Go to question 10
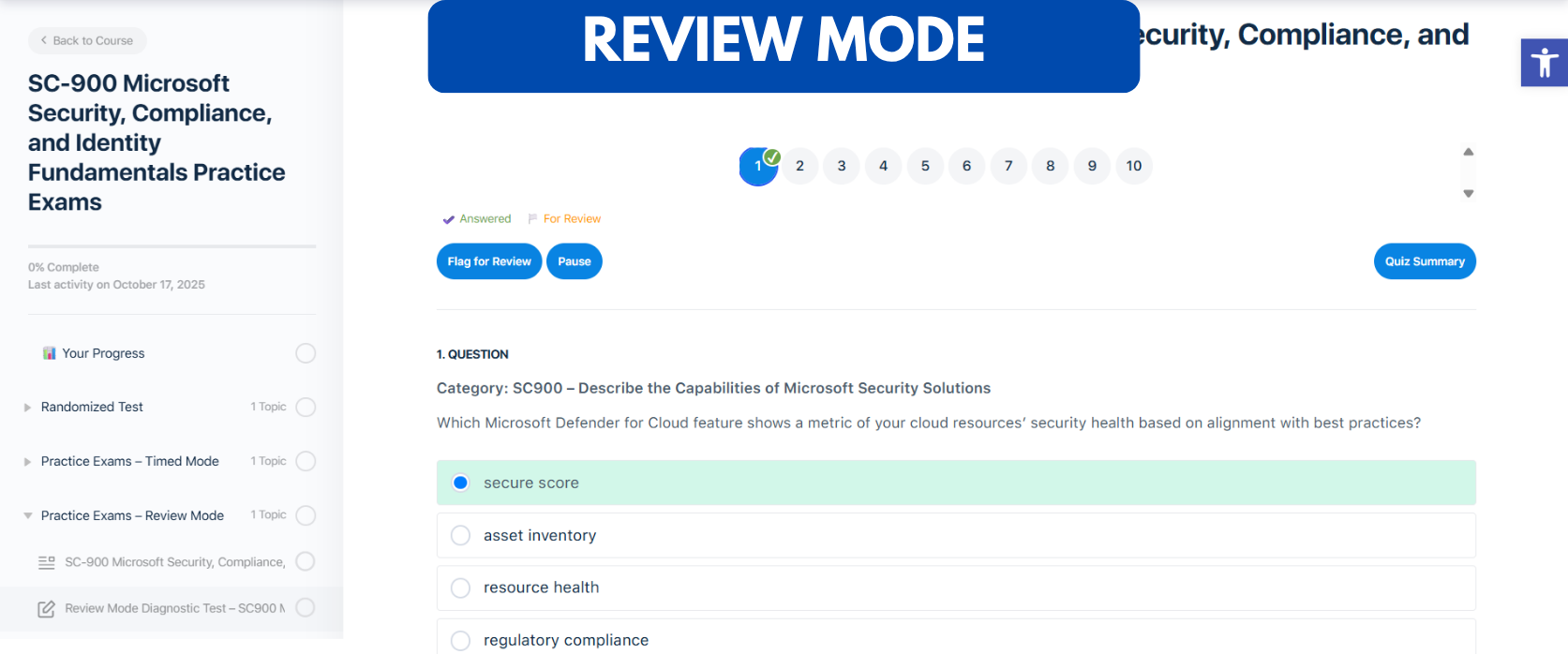1568x654 pixels. [1133, 166]
